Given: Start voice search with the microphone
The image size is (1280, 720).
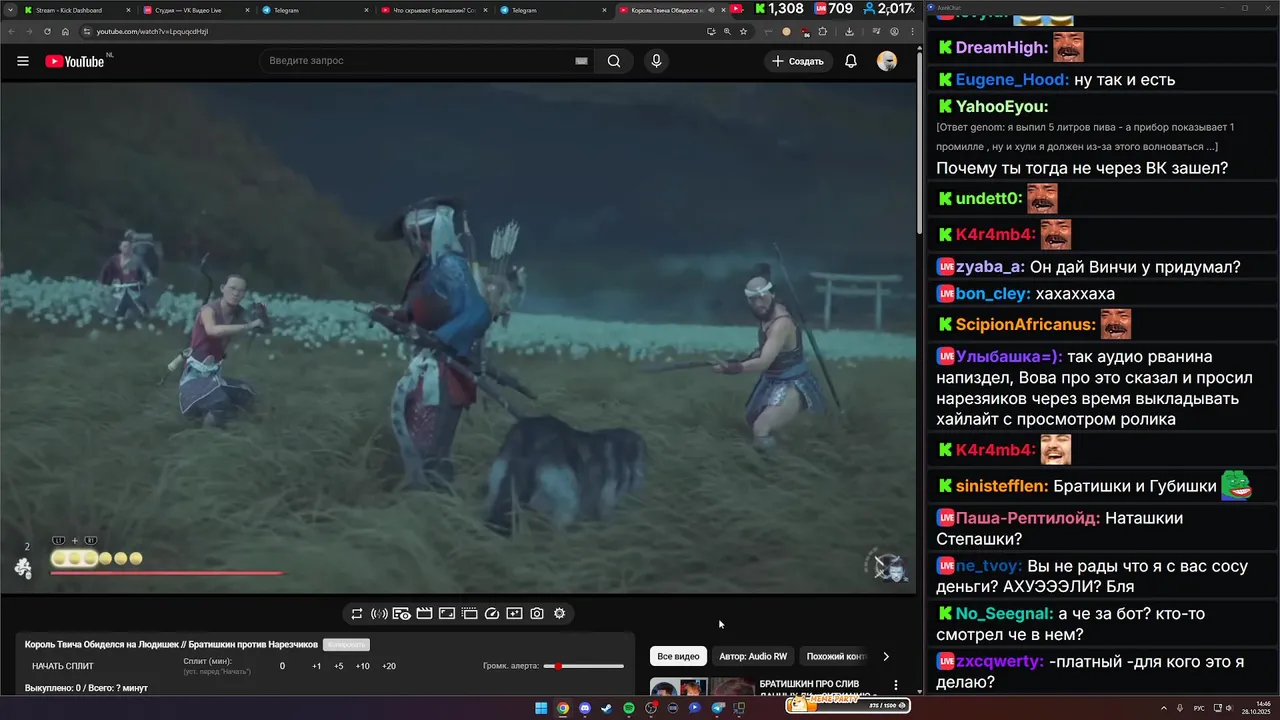Looking at the screenshot, I should point(656,61).
